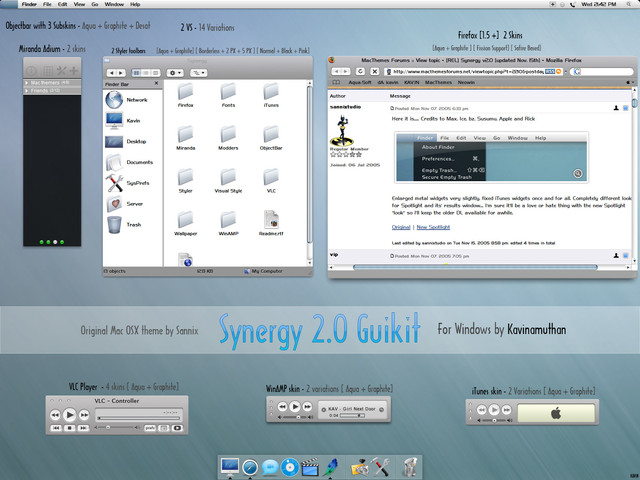This screenshot has height=480, width=640.
Task: Click the Firefox reload button
Action: pyautogui.click(x=360, y=71)
